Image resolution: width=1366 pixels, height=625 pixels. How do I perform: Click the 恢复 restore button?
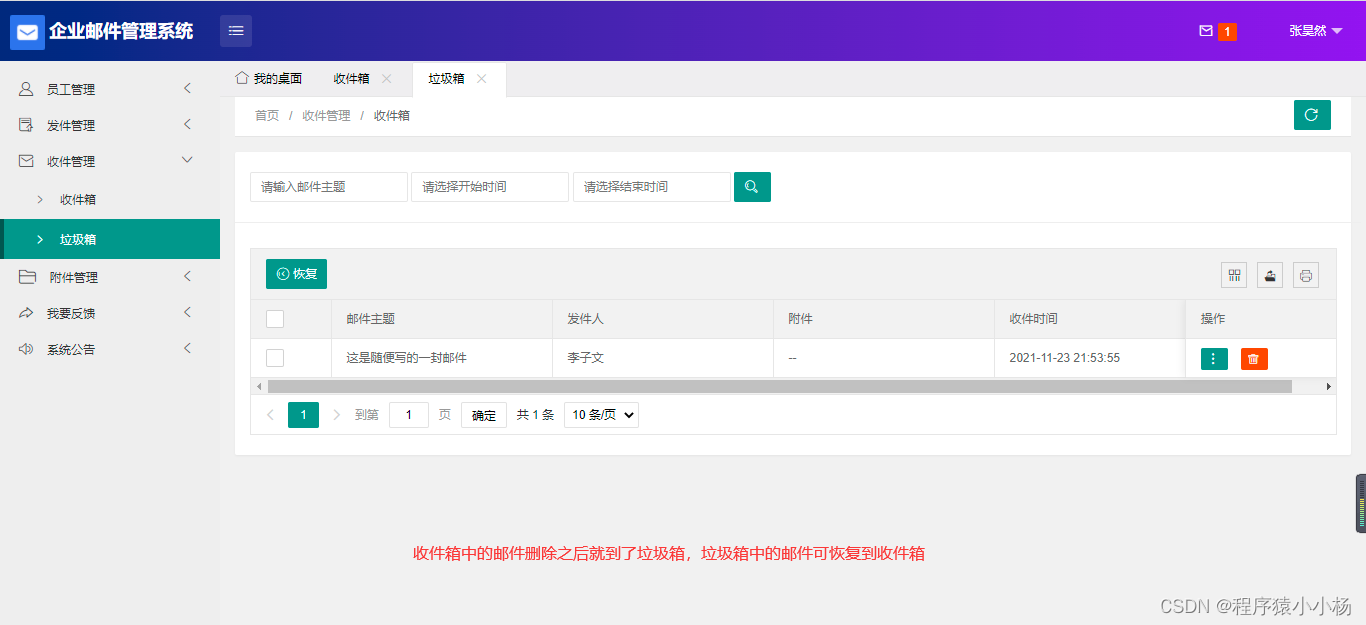(x=296, y=274)
